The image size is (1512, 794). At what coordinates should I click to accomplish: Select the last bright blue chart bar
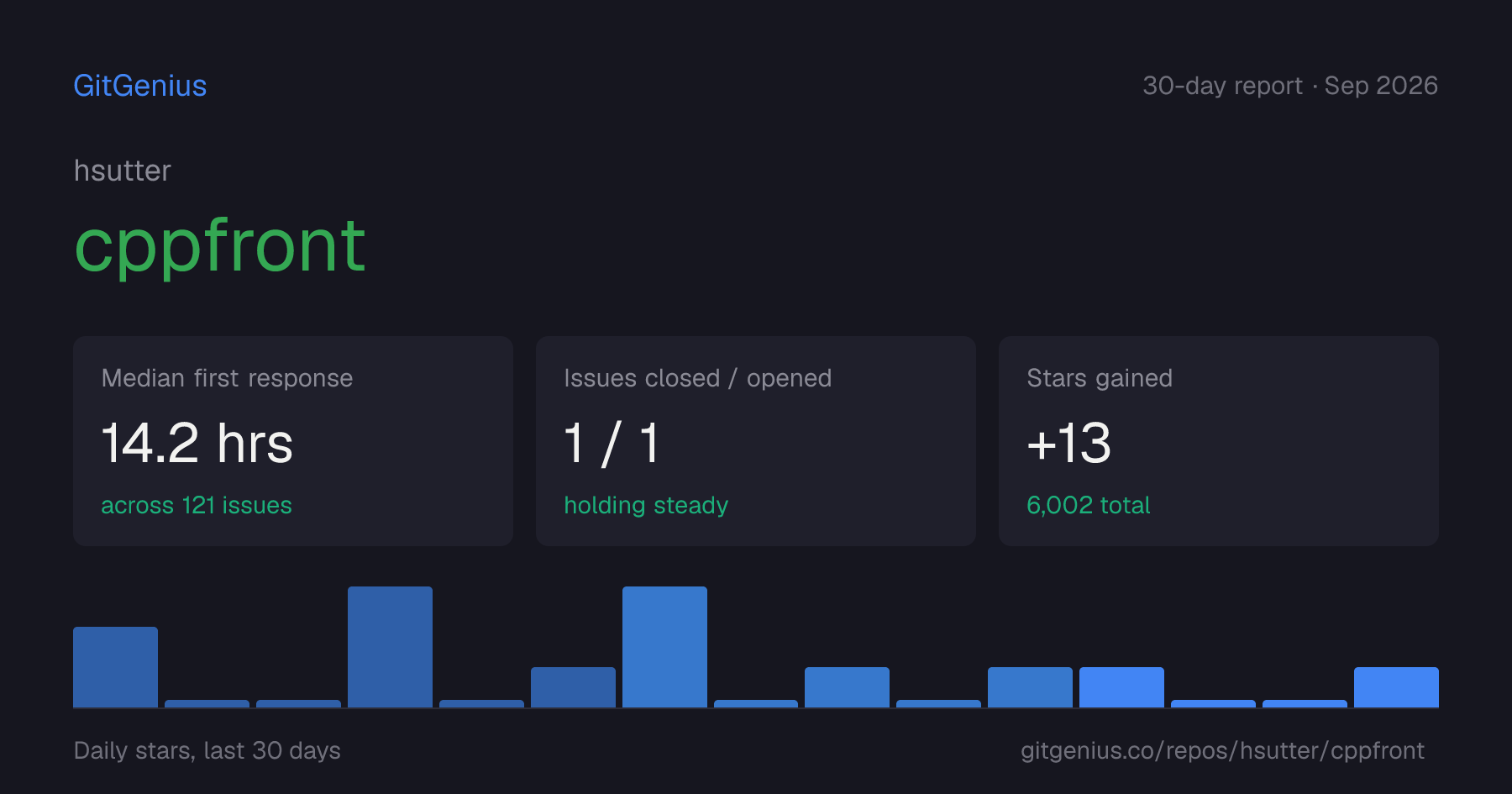[x=1396, y=687]
